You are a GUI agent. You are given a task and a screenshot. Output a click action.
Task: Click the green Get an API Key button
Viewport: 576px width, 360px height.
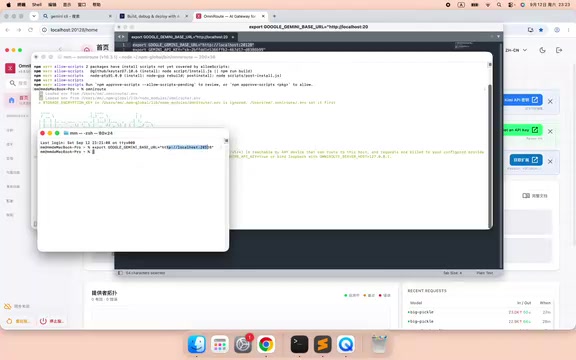click(523, 130)
